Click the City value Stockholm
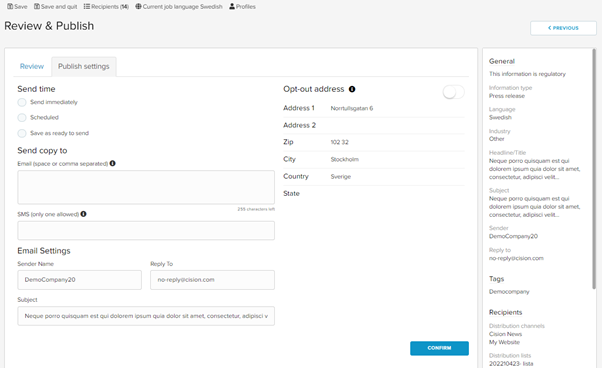The height and width of the screenshot is (368, 602). pyautogui.click(x=344, y=159)
